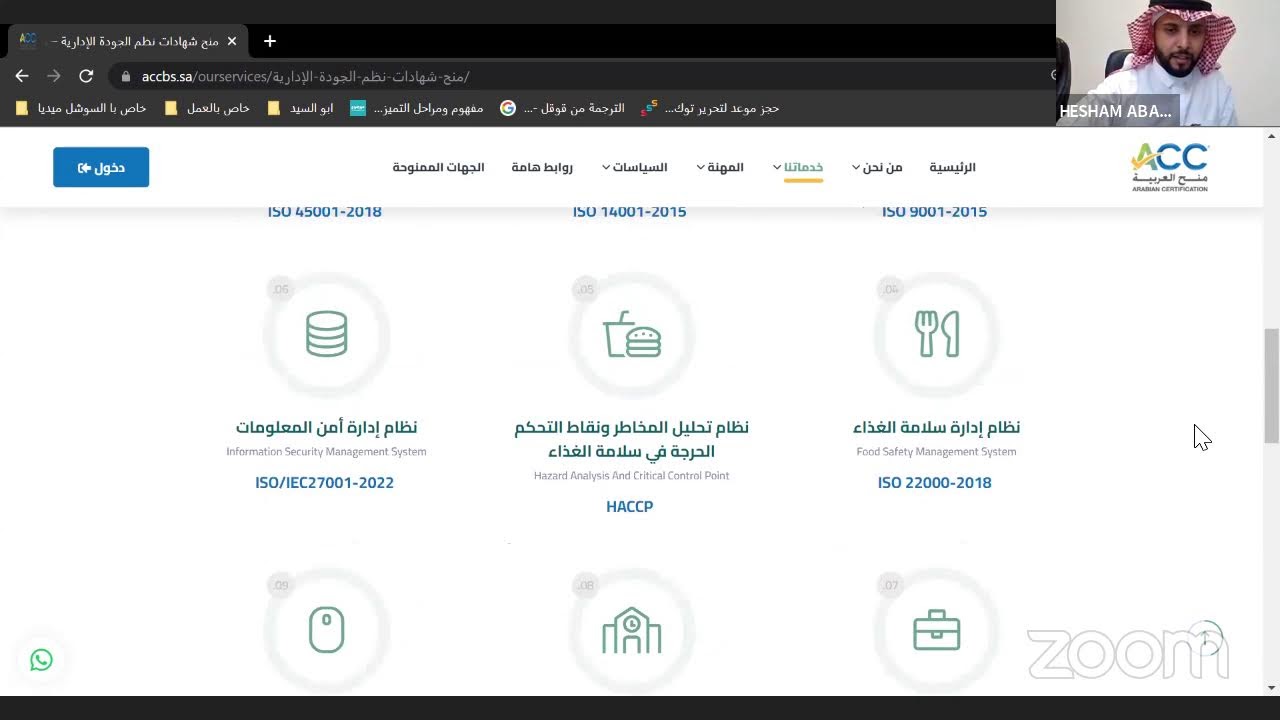Open the حجز موعد لتحرير توك bookmark
1280x720 pixels.
click(710, 108)
